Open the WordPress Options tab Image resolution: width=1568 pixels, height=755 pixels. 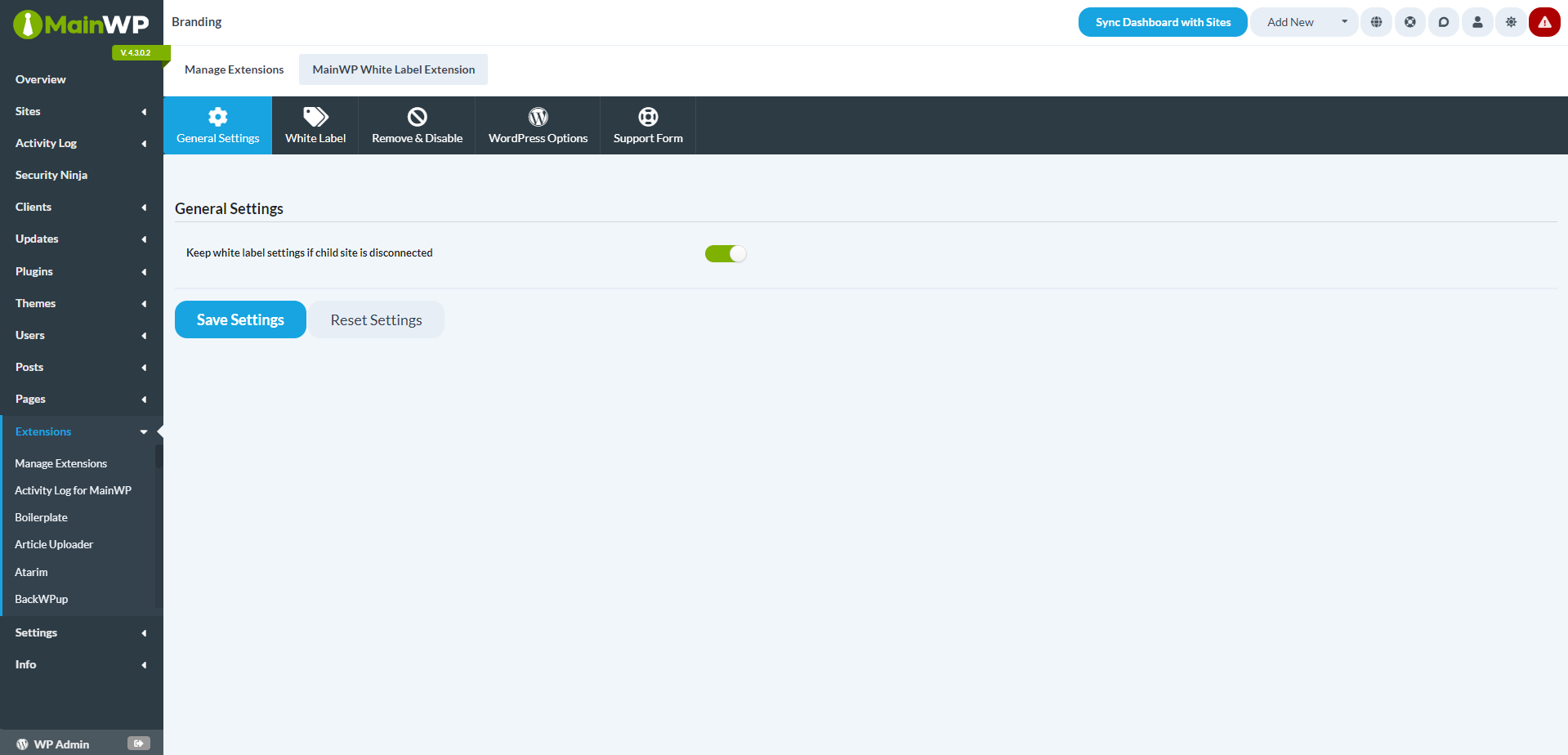pyautogui.click(x=538, y=126)
